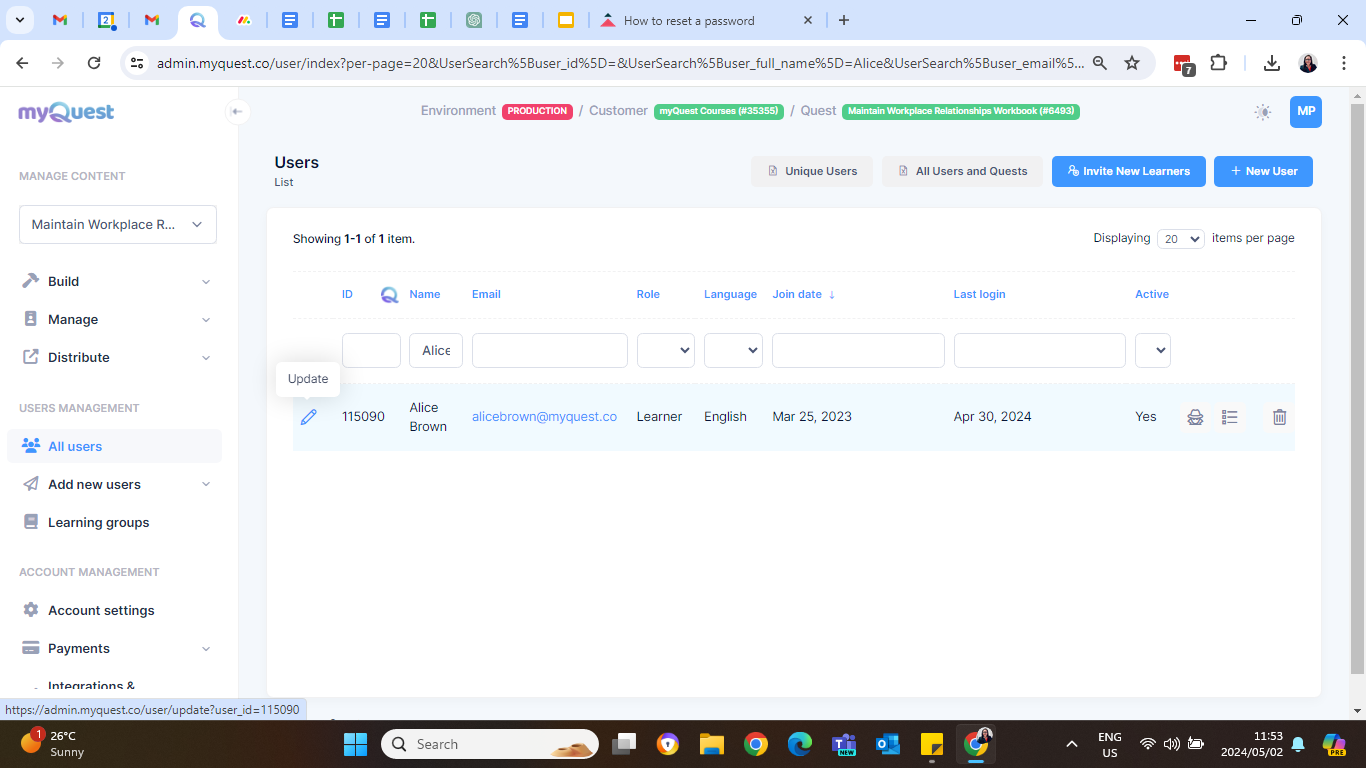Viewport: 1366px width, 768px height.
Task: Toggle light/dark theme sun icon
Action: 1263,112
